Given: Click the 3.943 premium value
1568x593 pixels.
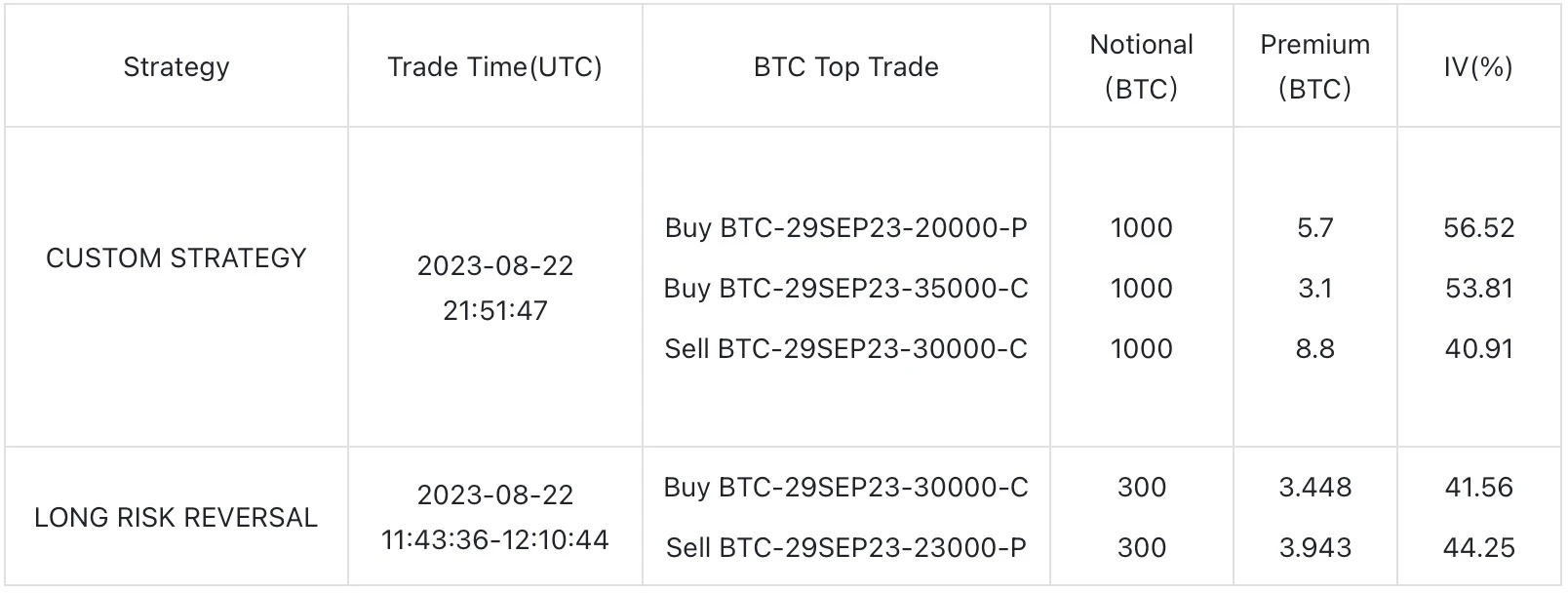Looking at the screenshot, I should (x=1314, y=547).
